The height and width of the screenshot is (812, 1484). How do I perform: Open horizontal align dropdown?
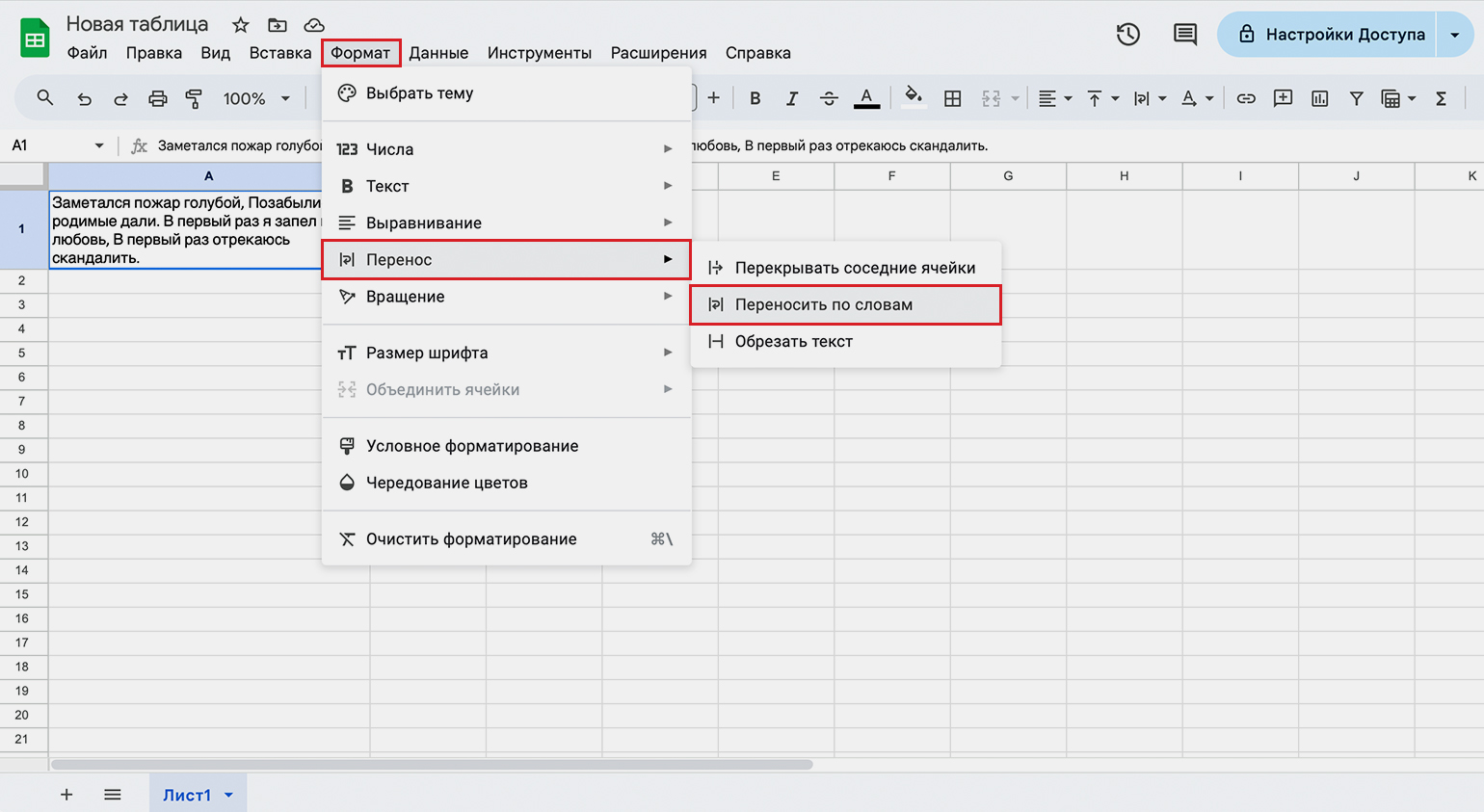[x=1055, y=98]
